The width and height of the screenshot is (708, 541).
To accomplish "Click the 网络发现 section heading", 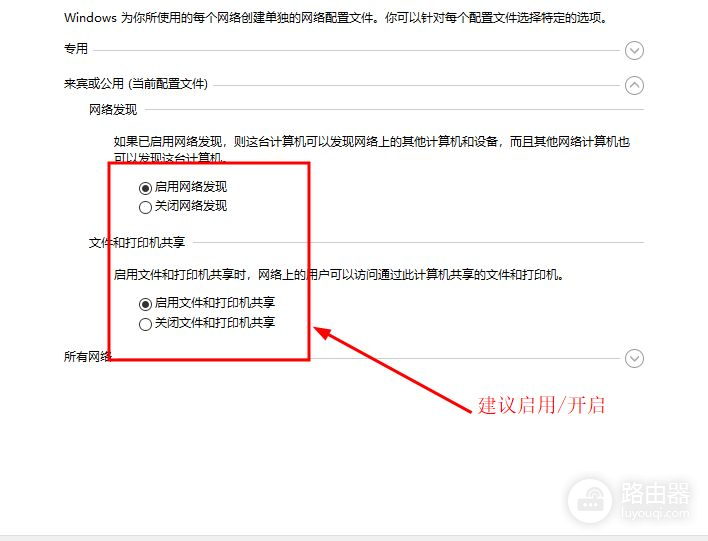I will pyautogui.click(x=113, y=110).
